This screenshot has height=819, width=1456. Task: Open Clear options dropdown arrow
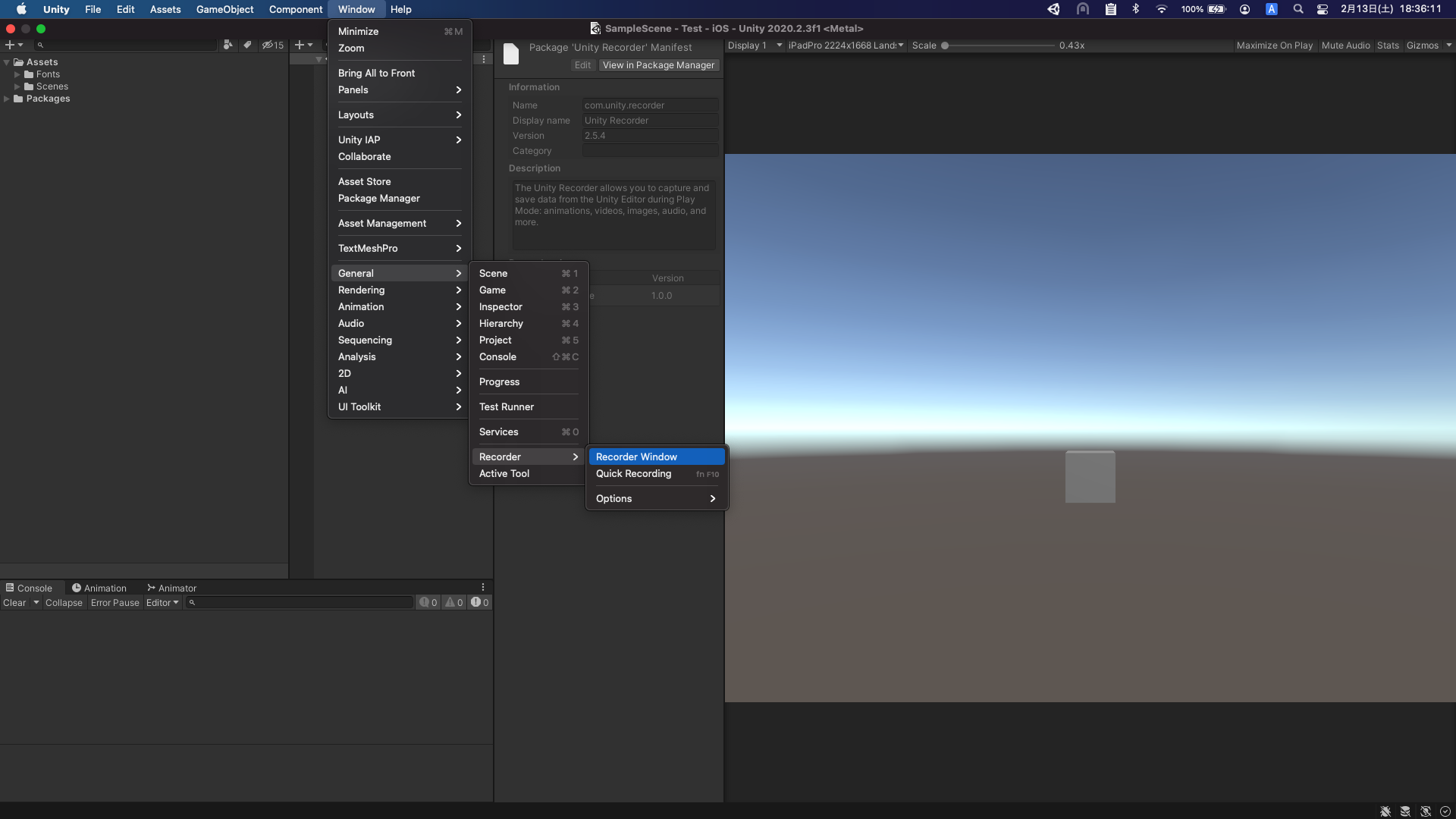click(36, 603)
